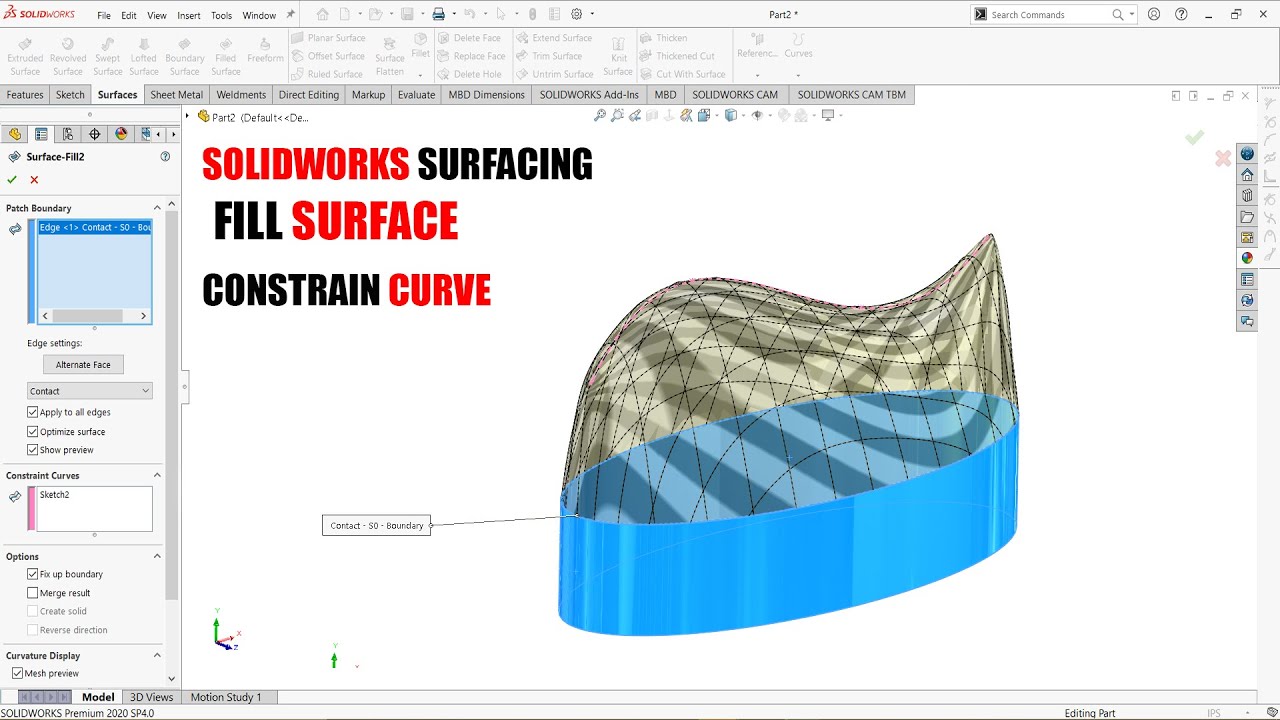
Task: Open SOLIDWORKS Forum chat icon in task pane
Action: point(1247,322)
